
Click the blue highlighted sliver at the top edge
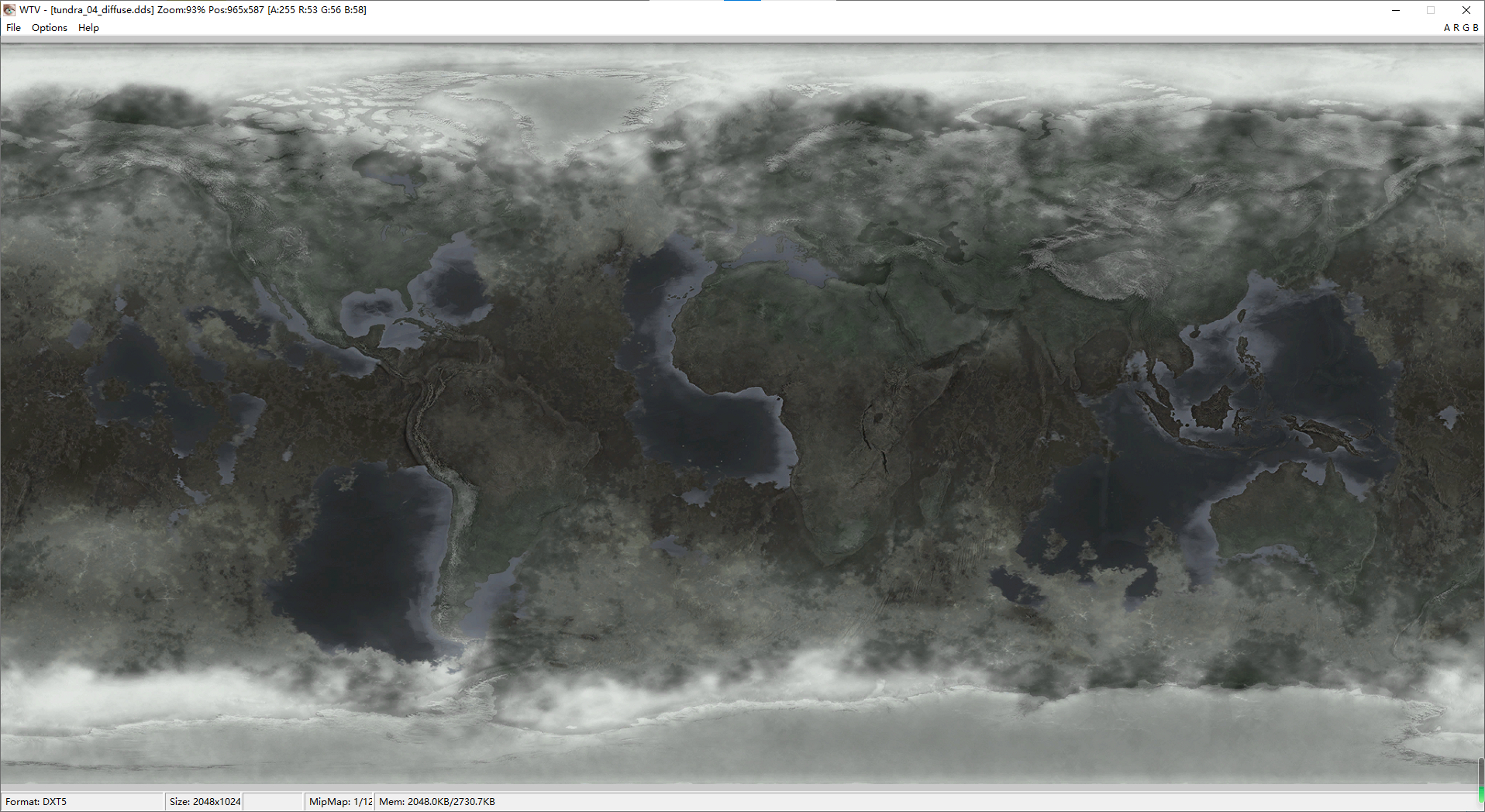click(741, 2)
